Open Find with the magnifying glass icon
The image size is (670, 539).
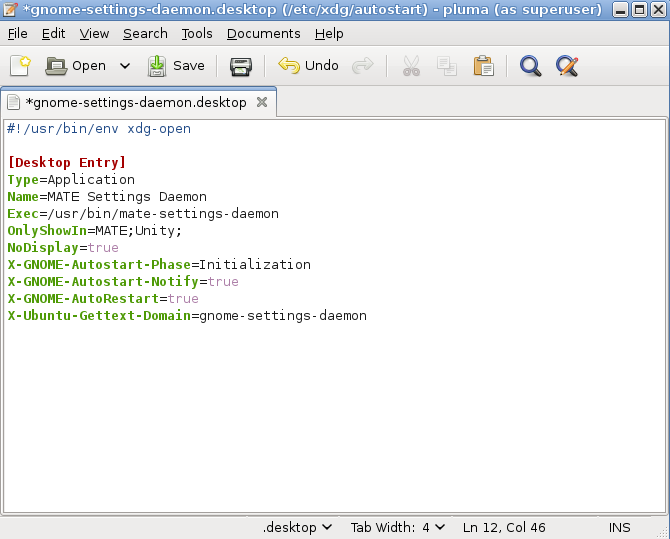(x=530, y=66)
